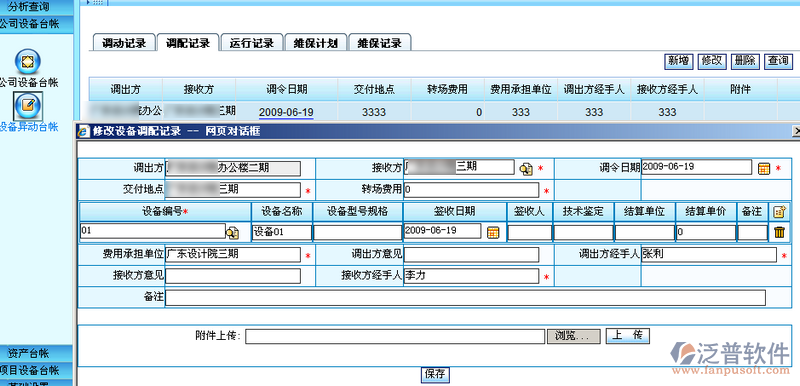
Task: Switch to the 维保计划 tab
Action: point(316,43)
